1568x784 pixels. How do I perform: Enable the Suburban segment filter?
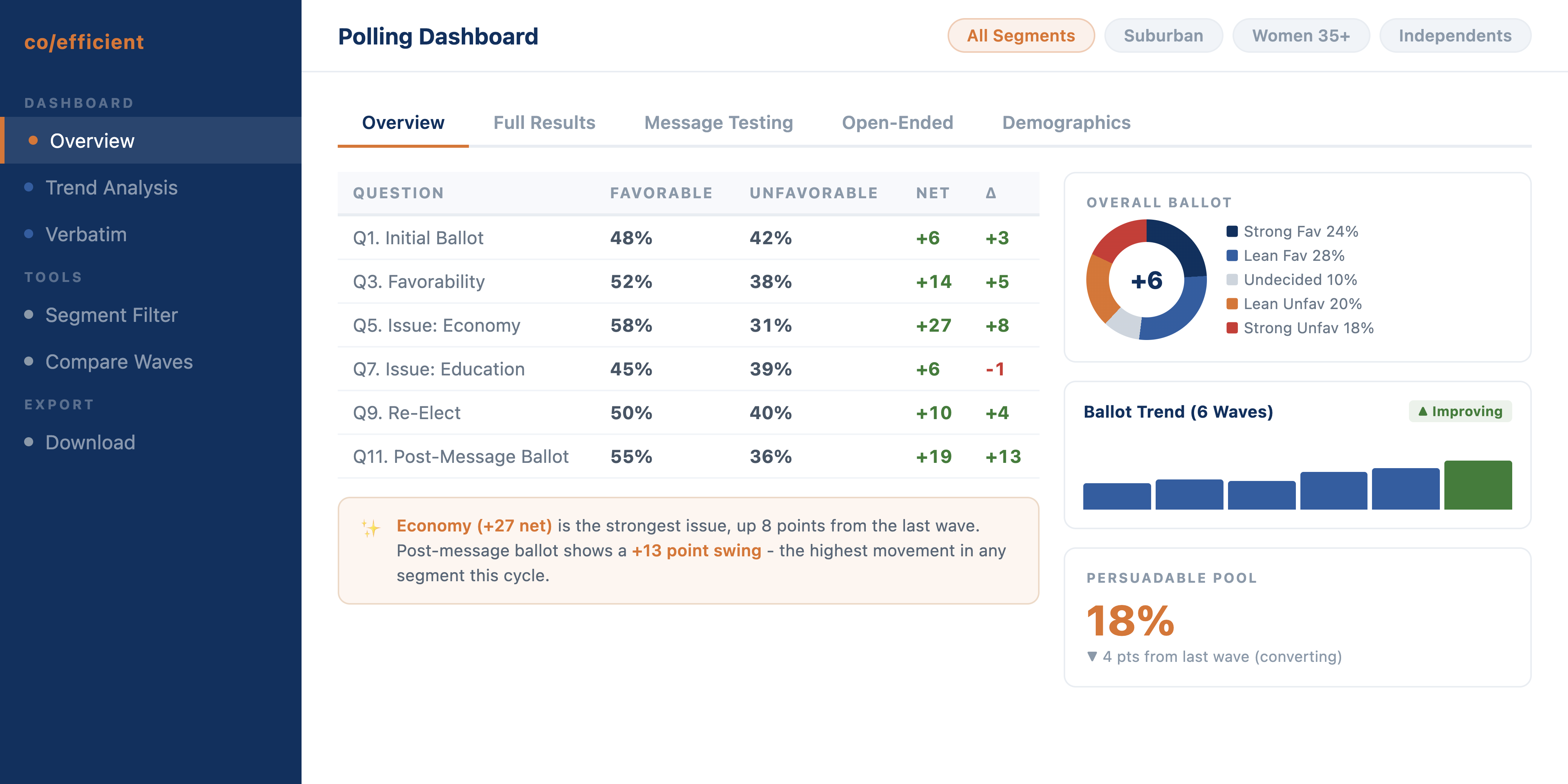1164,35
